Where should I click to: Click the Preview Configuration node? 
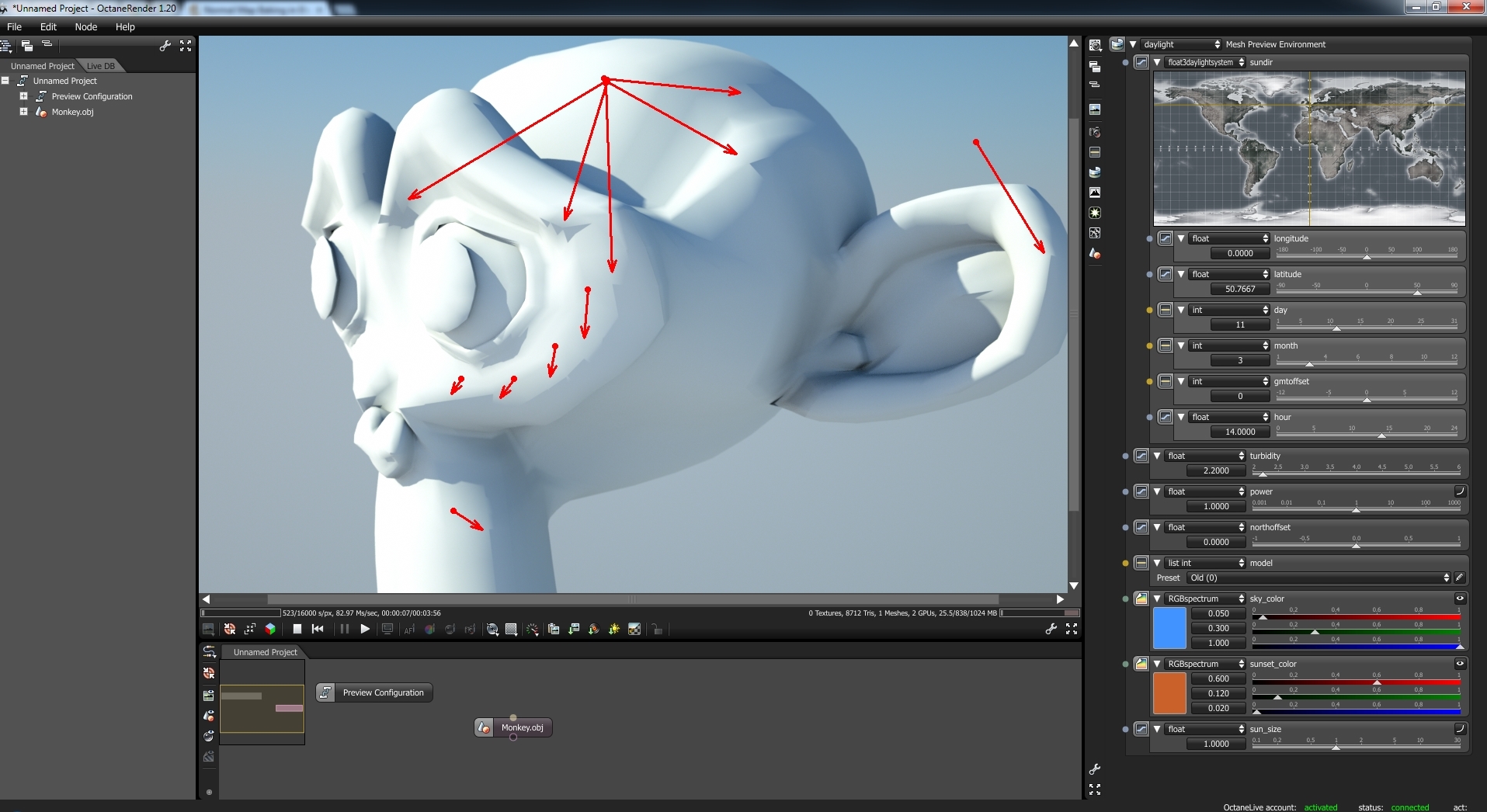click(x=374, y=692)
